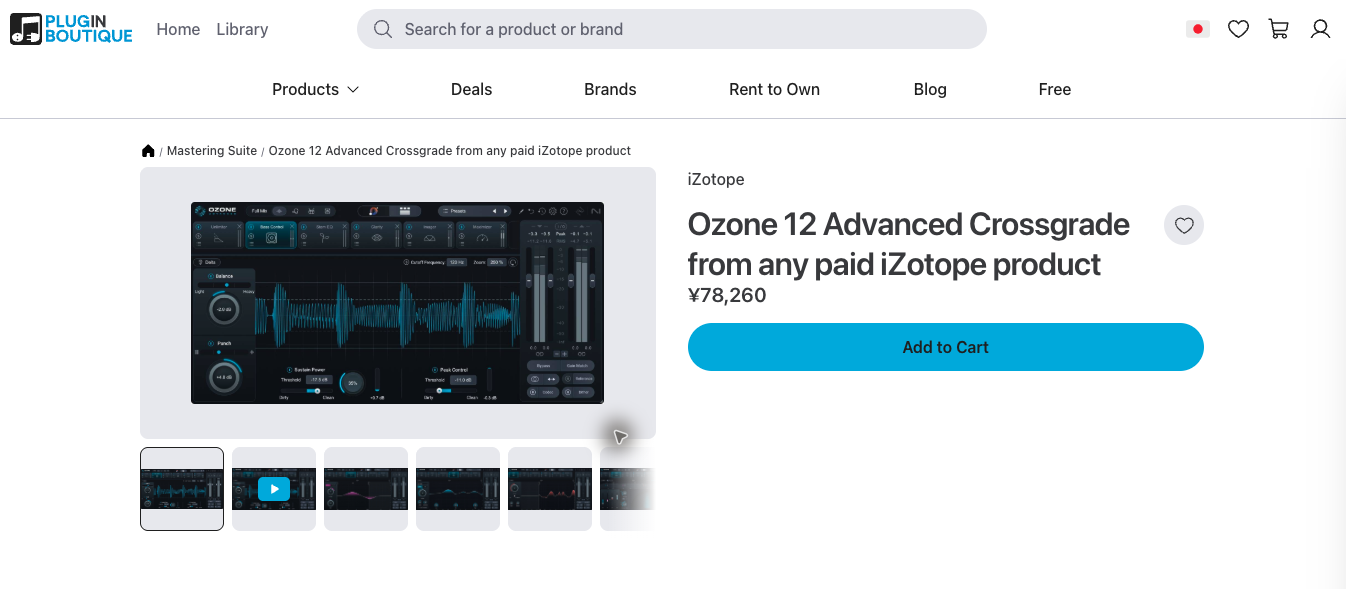
Task: Click the magnifier search icon
Action: pos(383,29)
